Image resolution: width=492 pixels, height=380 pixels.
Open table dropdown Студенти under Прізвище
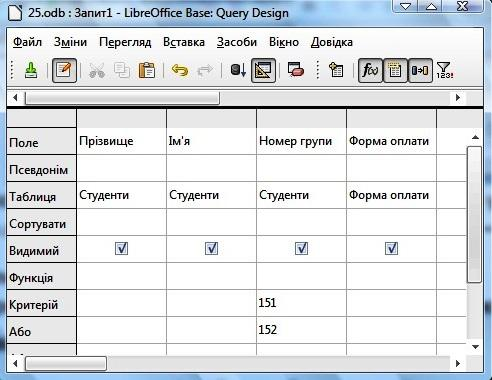[121, 195]
